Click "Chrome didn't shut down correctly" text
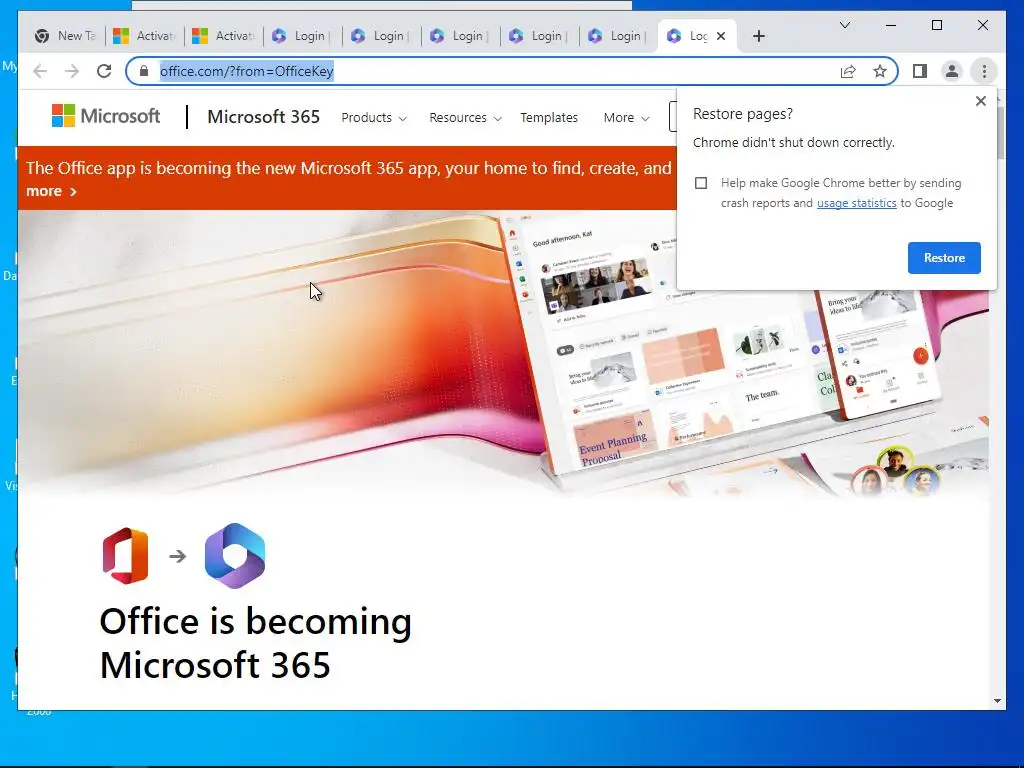This screenshot has height=768, width=1024. [x=793, y=142]
